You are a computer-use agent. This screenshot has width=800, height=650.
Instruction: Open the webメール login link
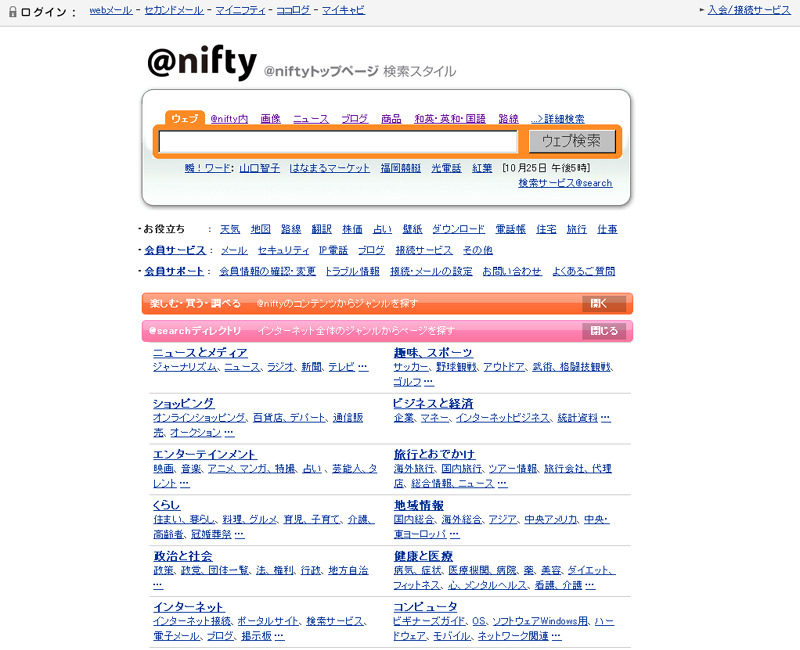click(x=111, y=10)
